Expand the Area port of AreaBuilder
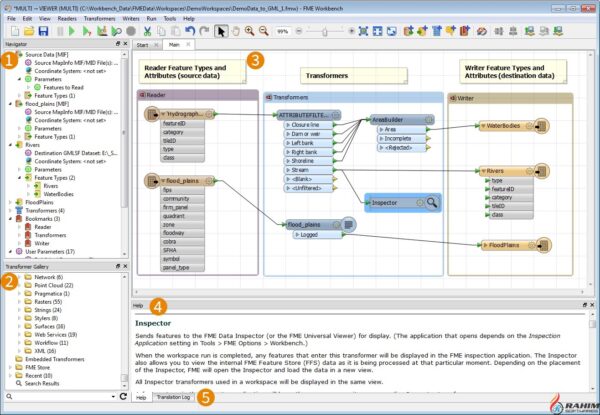600x415 pixels. pos(381,130)
